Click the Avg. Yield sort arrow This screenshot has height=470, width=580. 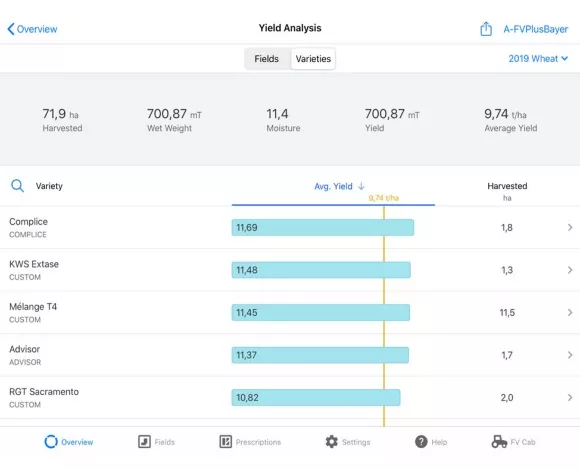(361, 186)
